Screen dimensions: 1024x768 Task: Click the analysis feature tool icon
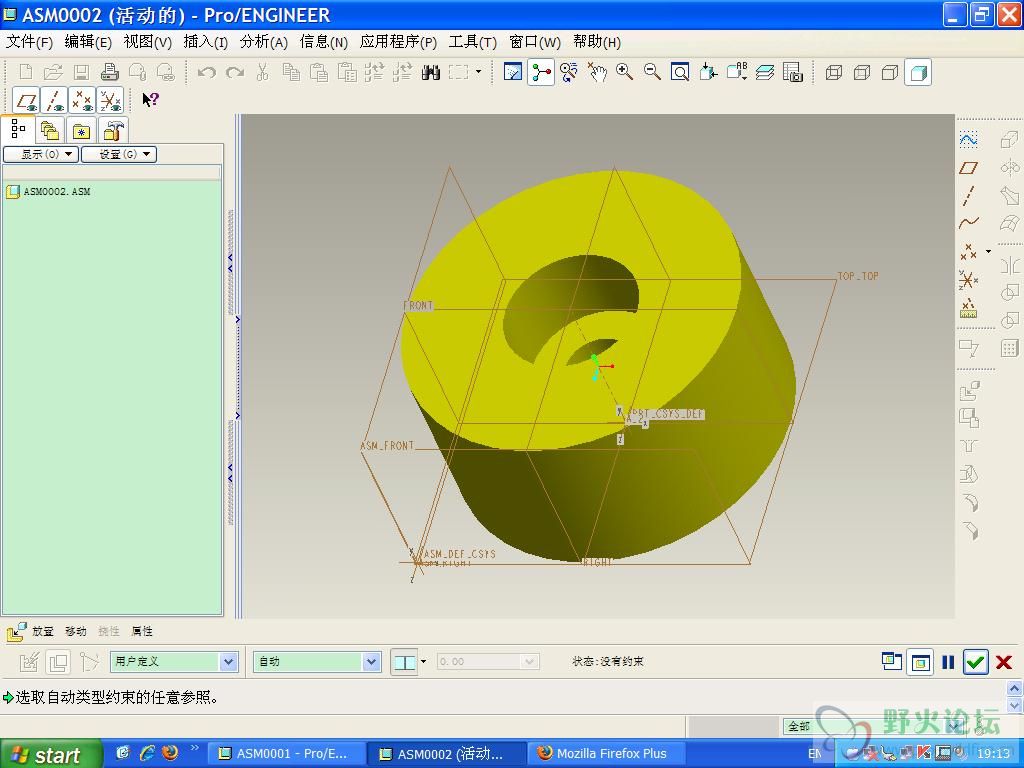968,308
